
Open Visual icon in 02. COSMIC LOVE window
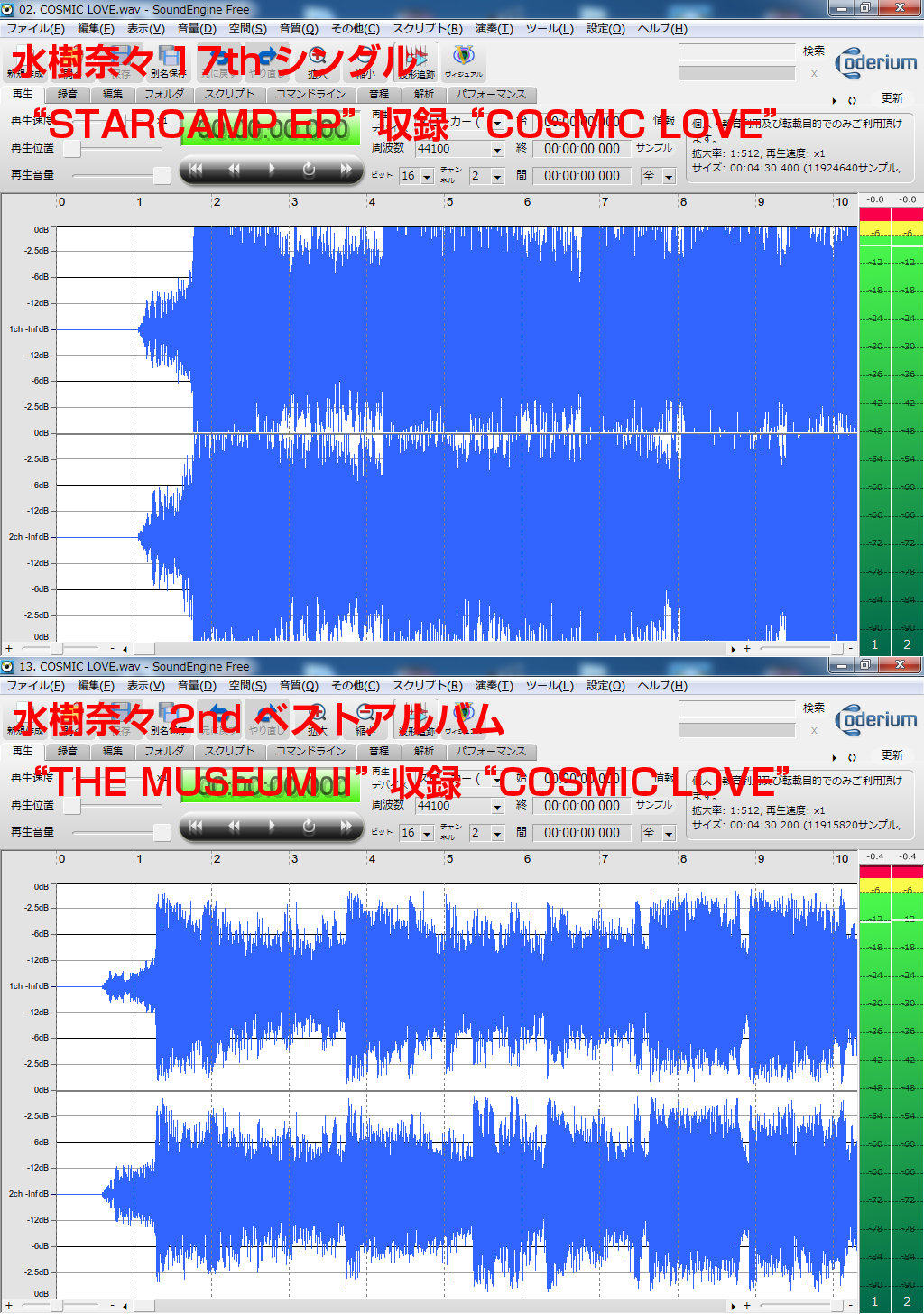[x=464, y=61]
